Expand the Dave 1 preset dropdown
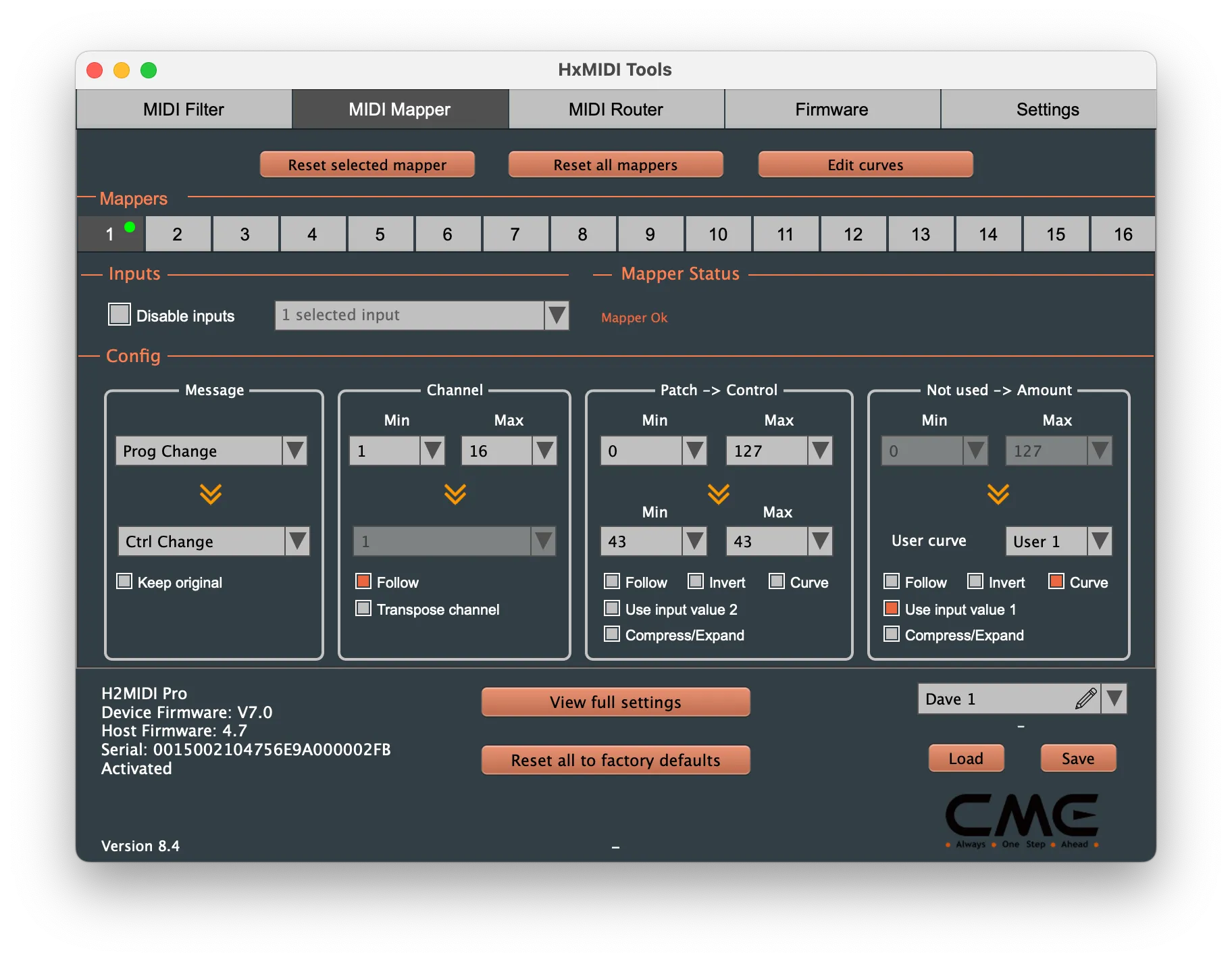Image resolution: width=1232 pixels, height=962 pixels. [x=1114, y=699]
